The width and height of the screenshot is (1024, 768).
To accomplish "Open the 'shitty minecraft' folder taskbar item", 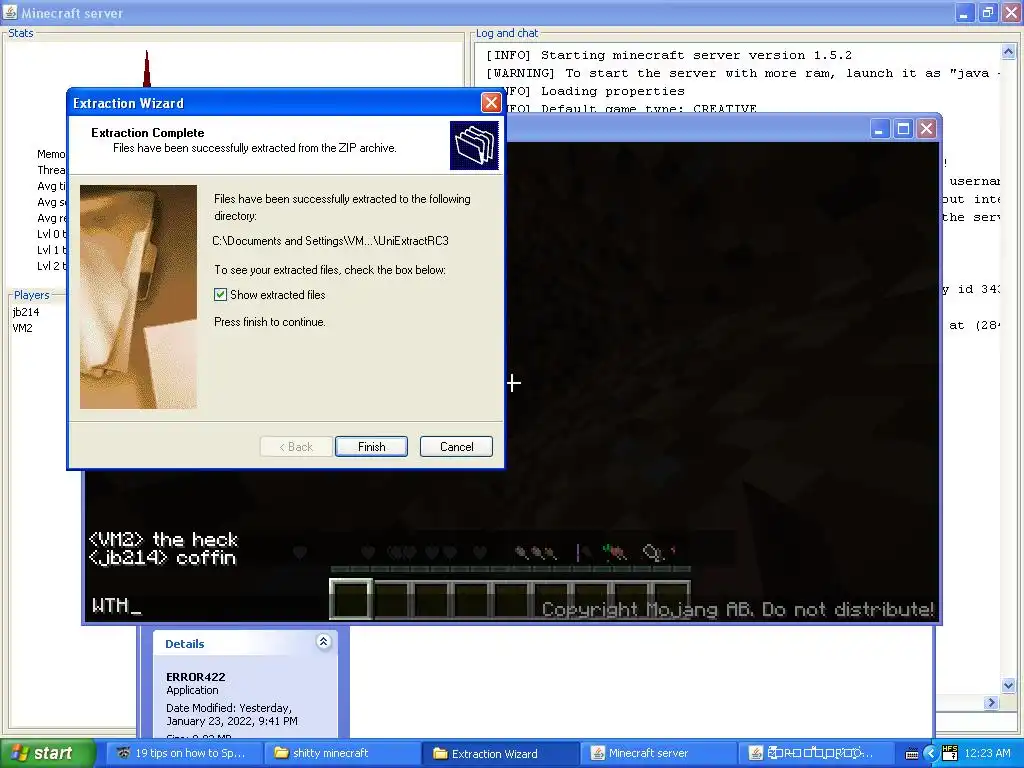I will pos(342,753).
